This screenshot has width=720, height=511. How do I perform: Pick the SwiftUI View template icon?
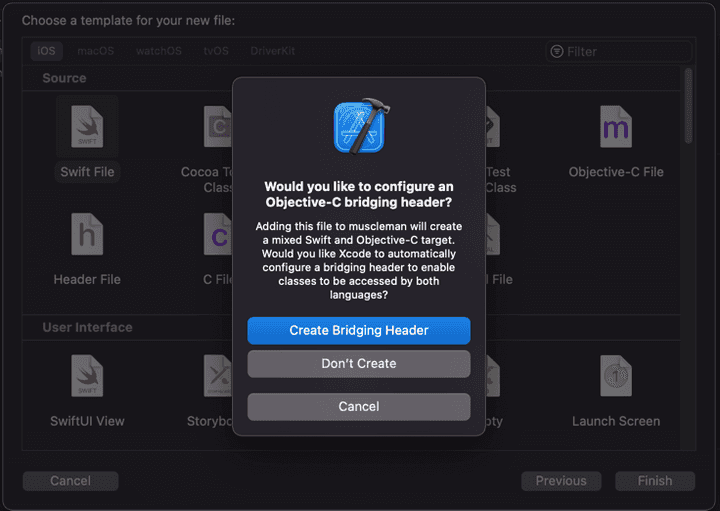87,377
